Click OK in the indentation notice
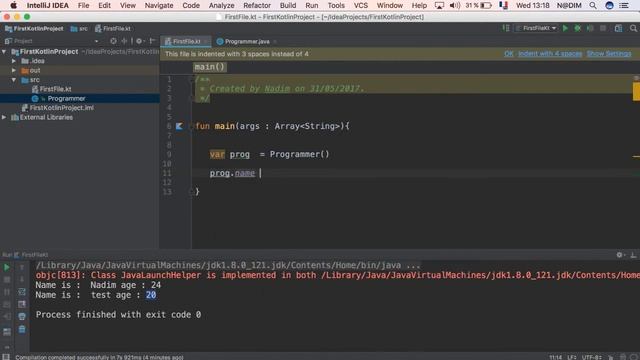Image resolution: width=640 pixels, height=360 pixels. pyautogui.click(x=509, y=53)
